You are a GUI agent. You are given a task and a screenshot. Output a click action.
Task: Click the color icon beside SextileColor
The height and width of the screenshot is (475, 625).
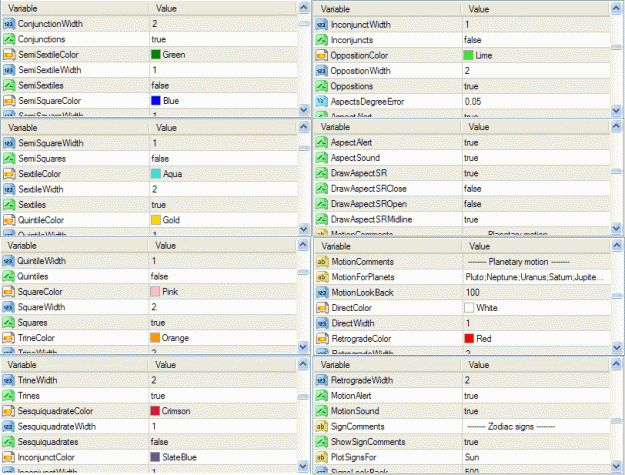(x=9, y=174)
